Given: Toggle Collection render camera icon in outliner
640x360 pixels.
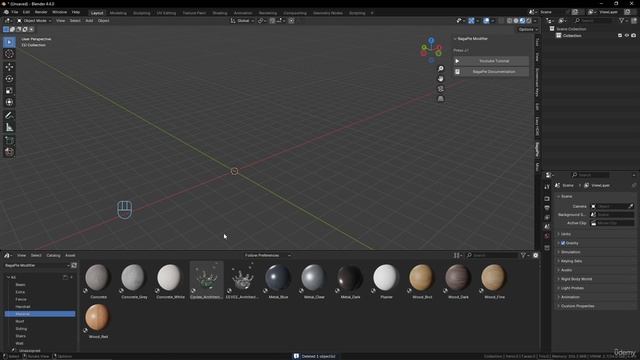Looking at the screenshot, I should click(x=633, y=36).
